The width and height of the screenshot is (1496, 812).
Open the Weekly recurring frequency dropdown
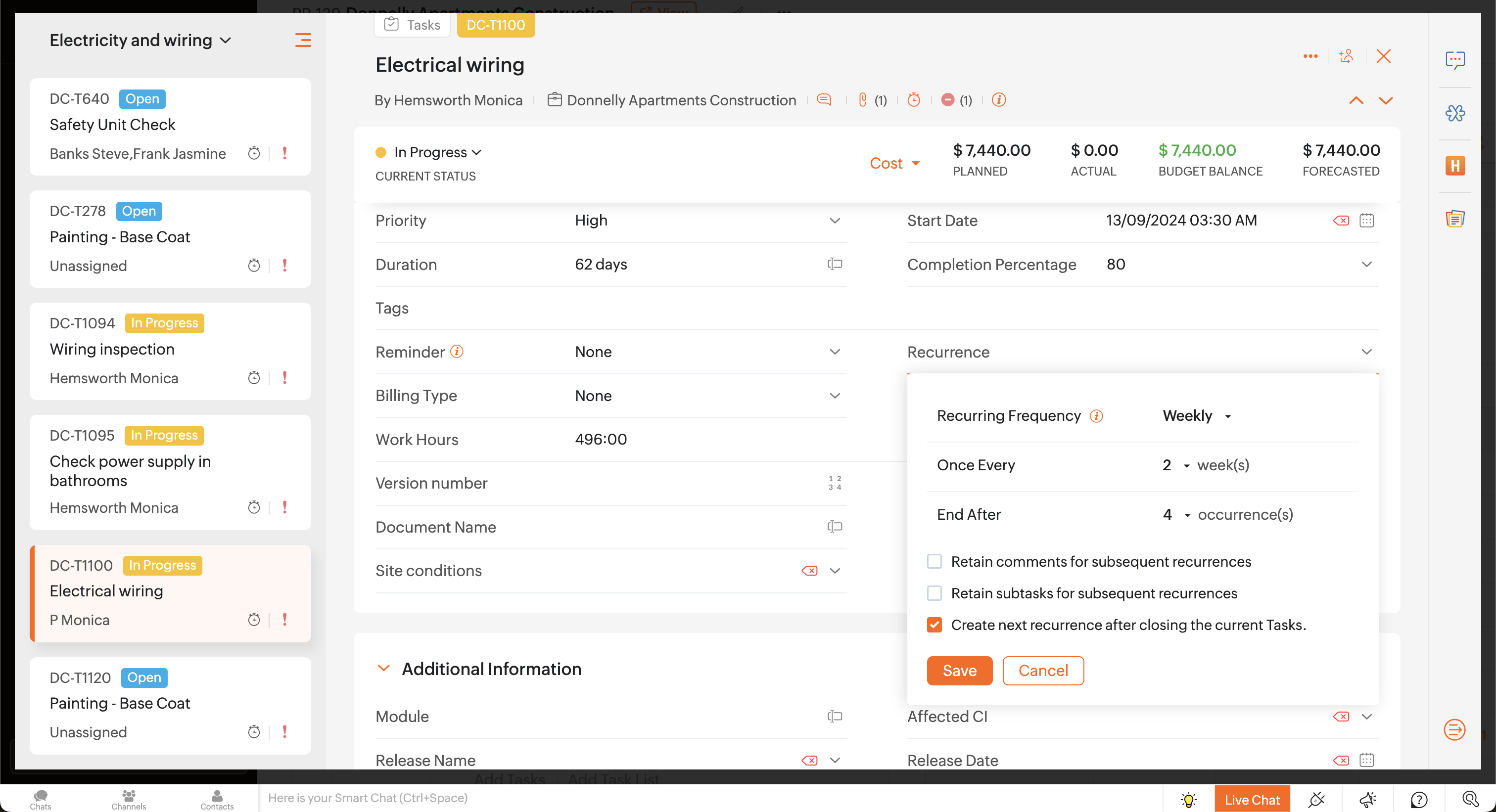(x=1196, y=415)
